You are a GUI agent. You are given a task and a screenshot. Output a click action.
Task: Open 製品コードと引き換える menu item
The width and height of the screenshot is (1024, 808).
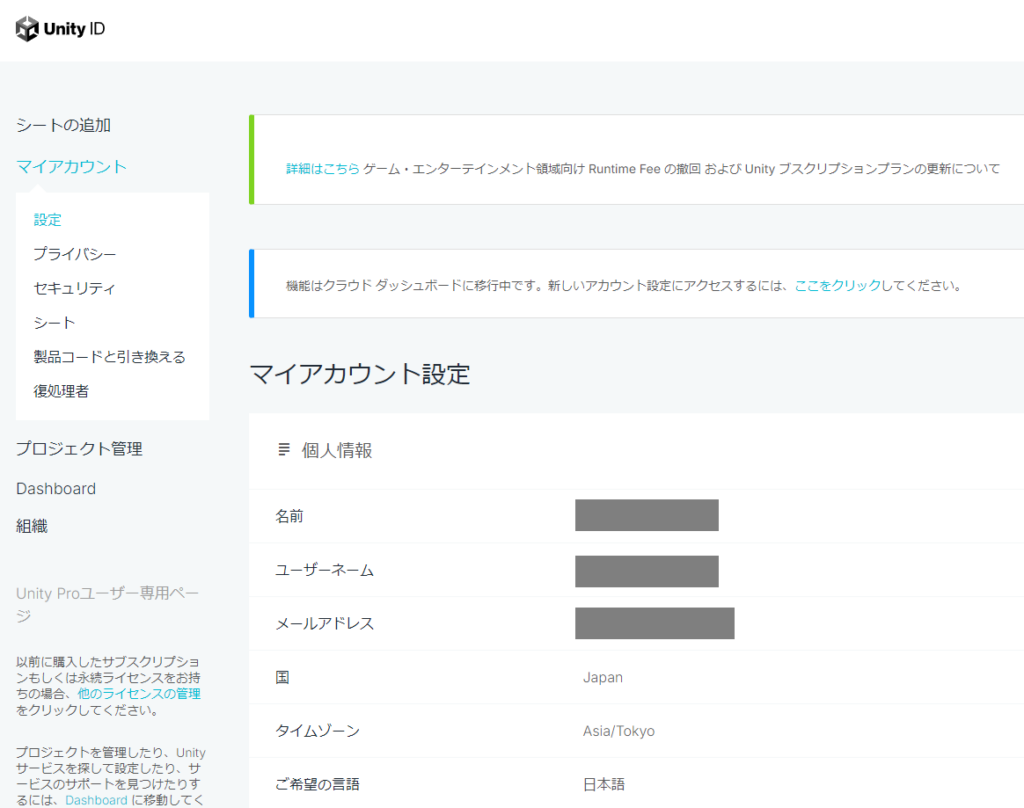(110, 357)
